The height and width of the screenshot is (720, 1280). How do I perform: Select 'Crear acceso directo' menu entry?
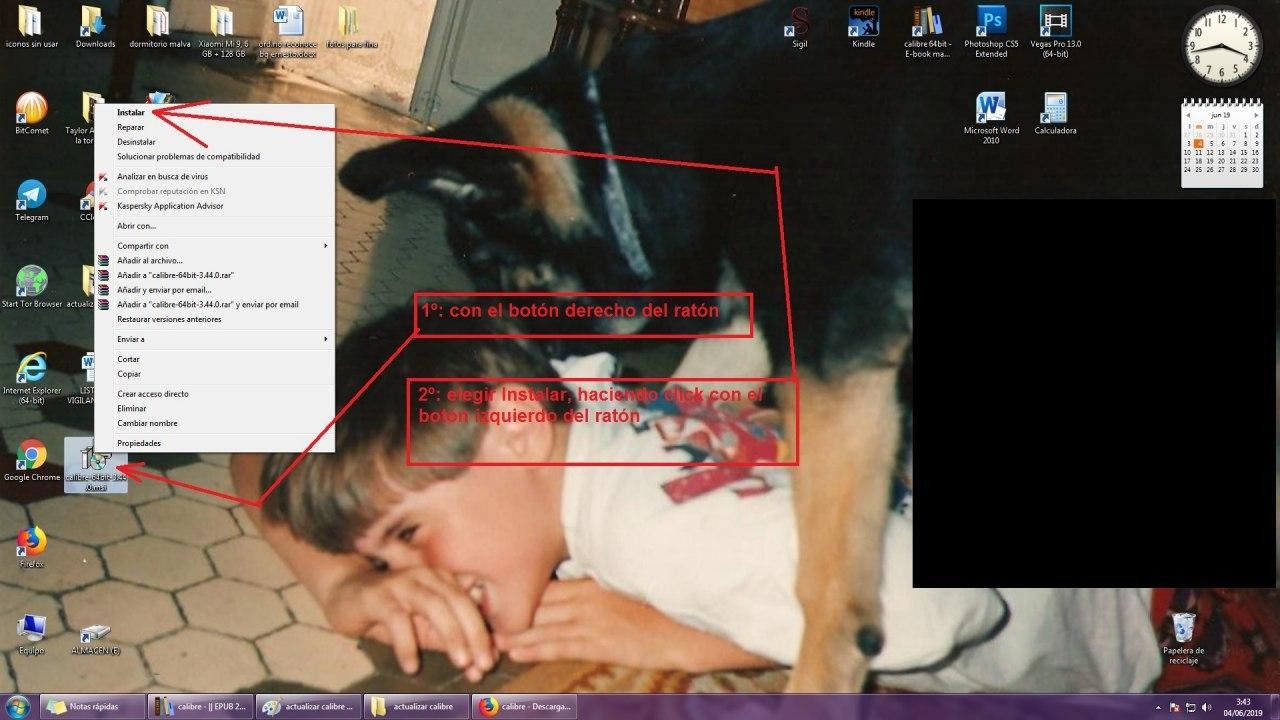(x=214, y=394)
